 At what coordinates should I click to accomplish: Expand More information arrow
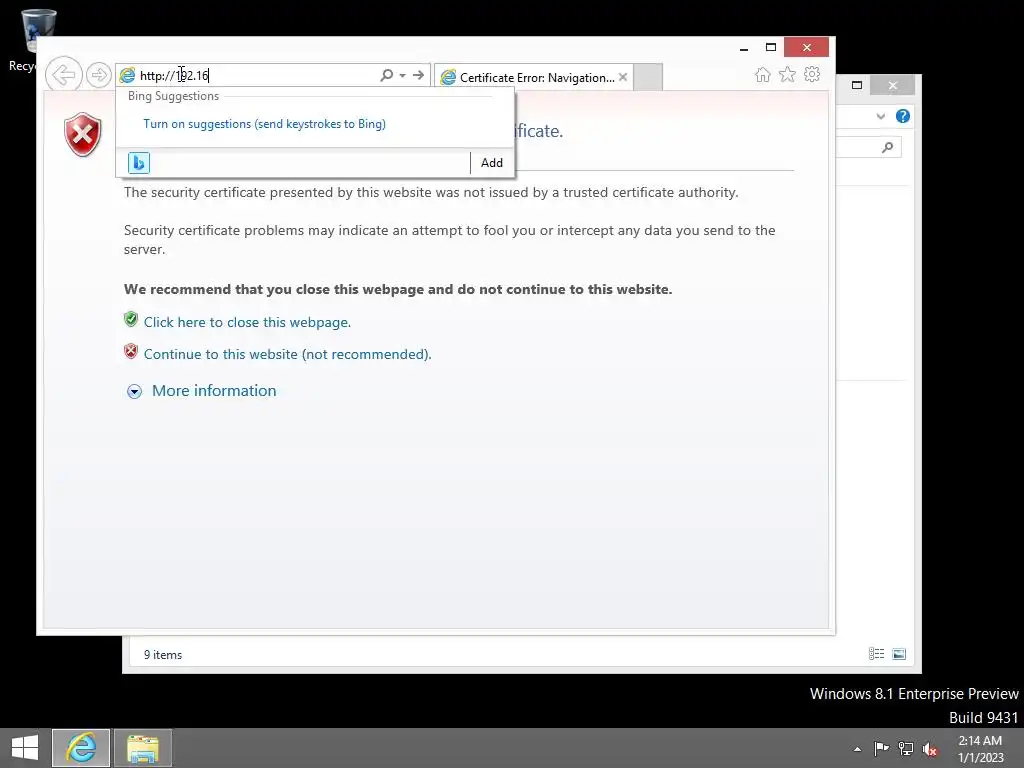(x=135, y=391)
